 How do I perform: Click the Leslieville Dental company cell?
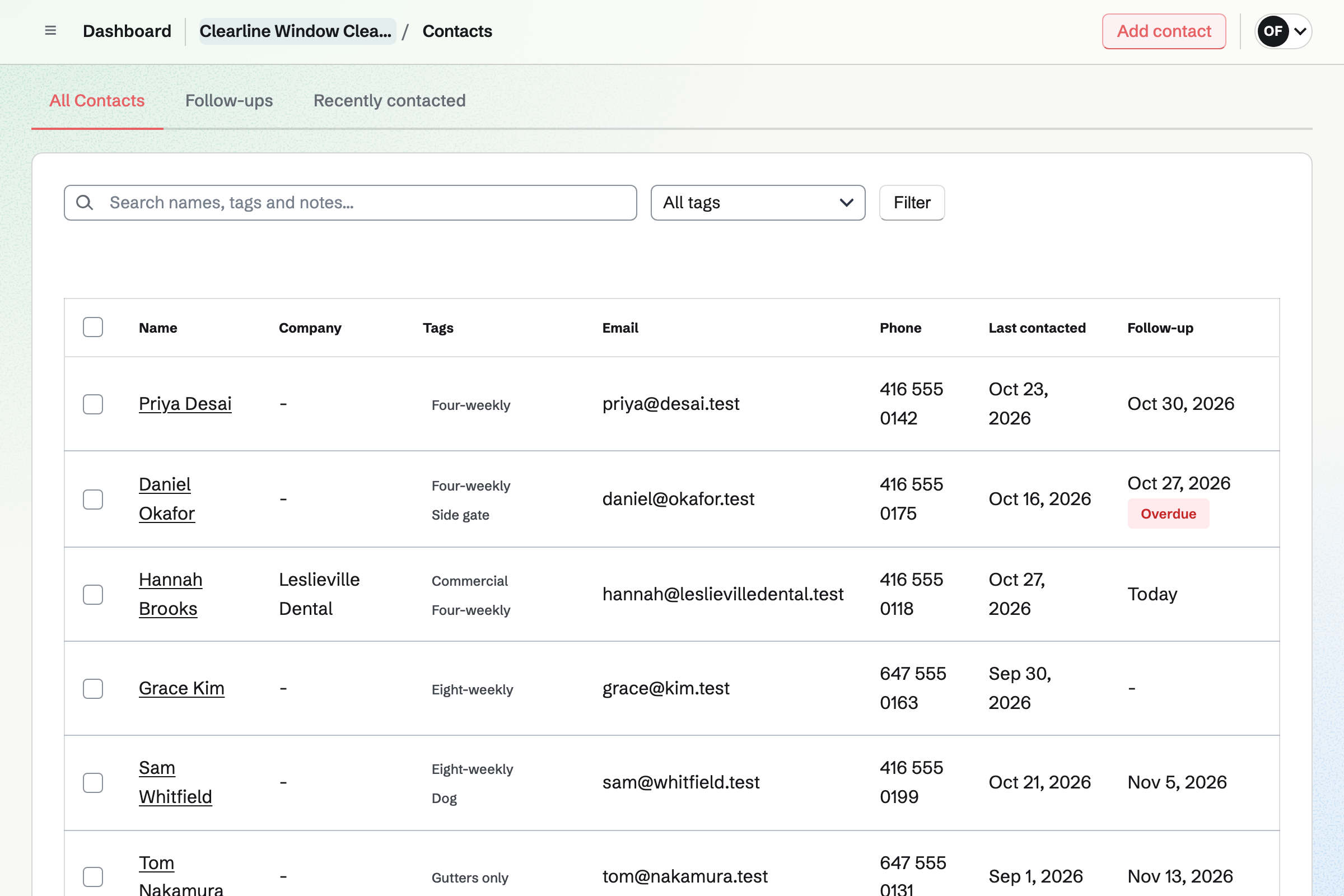click(x=319, y=594)
